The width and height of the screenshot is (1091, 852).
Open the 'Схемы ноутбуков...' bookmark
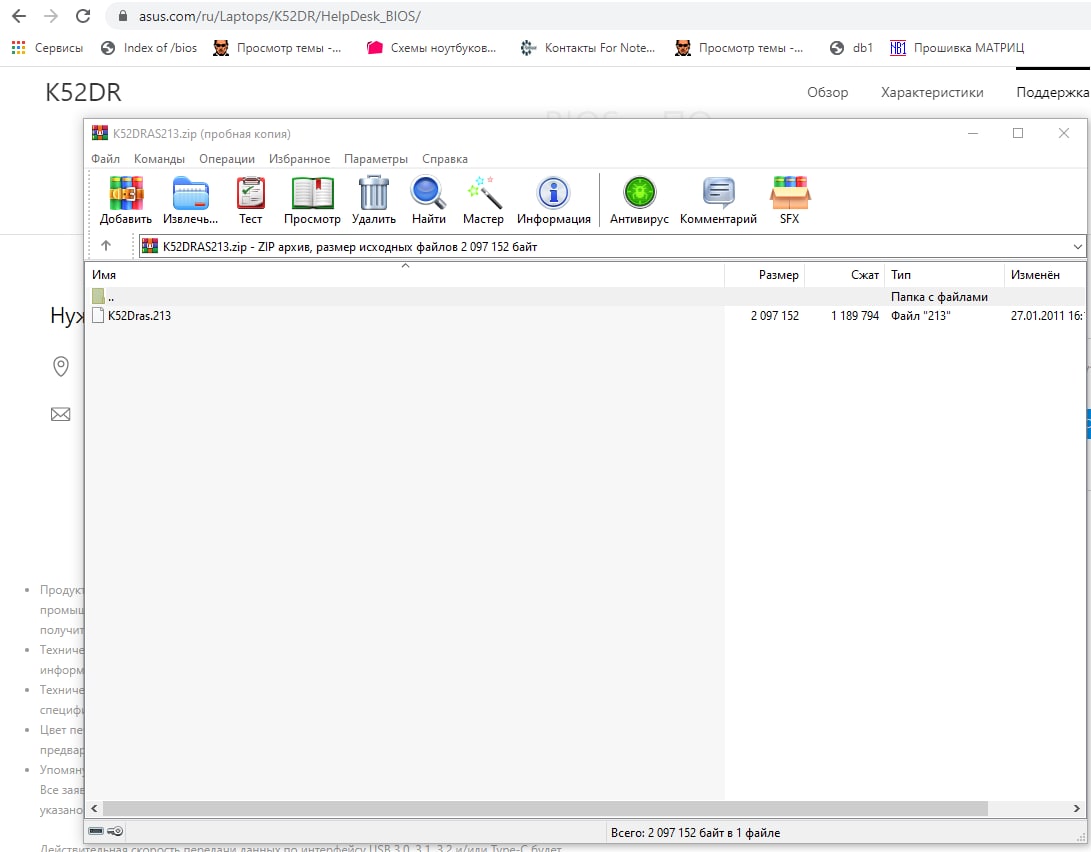(432, 48)
